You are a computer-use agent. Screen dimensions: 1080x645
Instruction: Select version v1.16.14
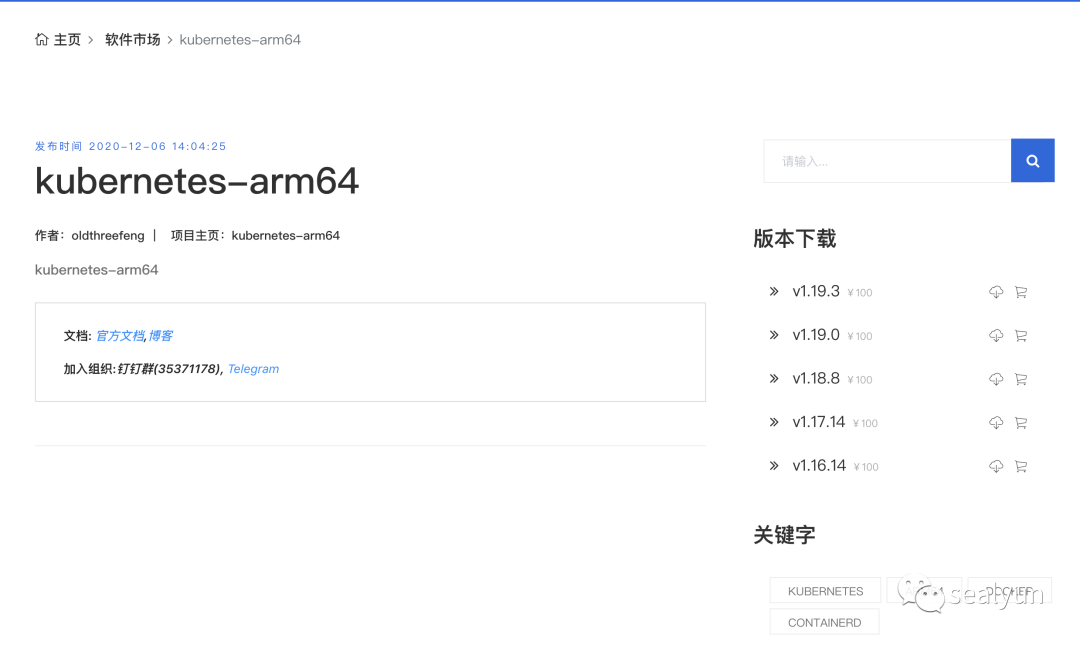tap(819, 466)
